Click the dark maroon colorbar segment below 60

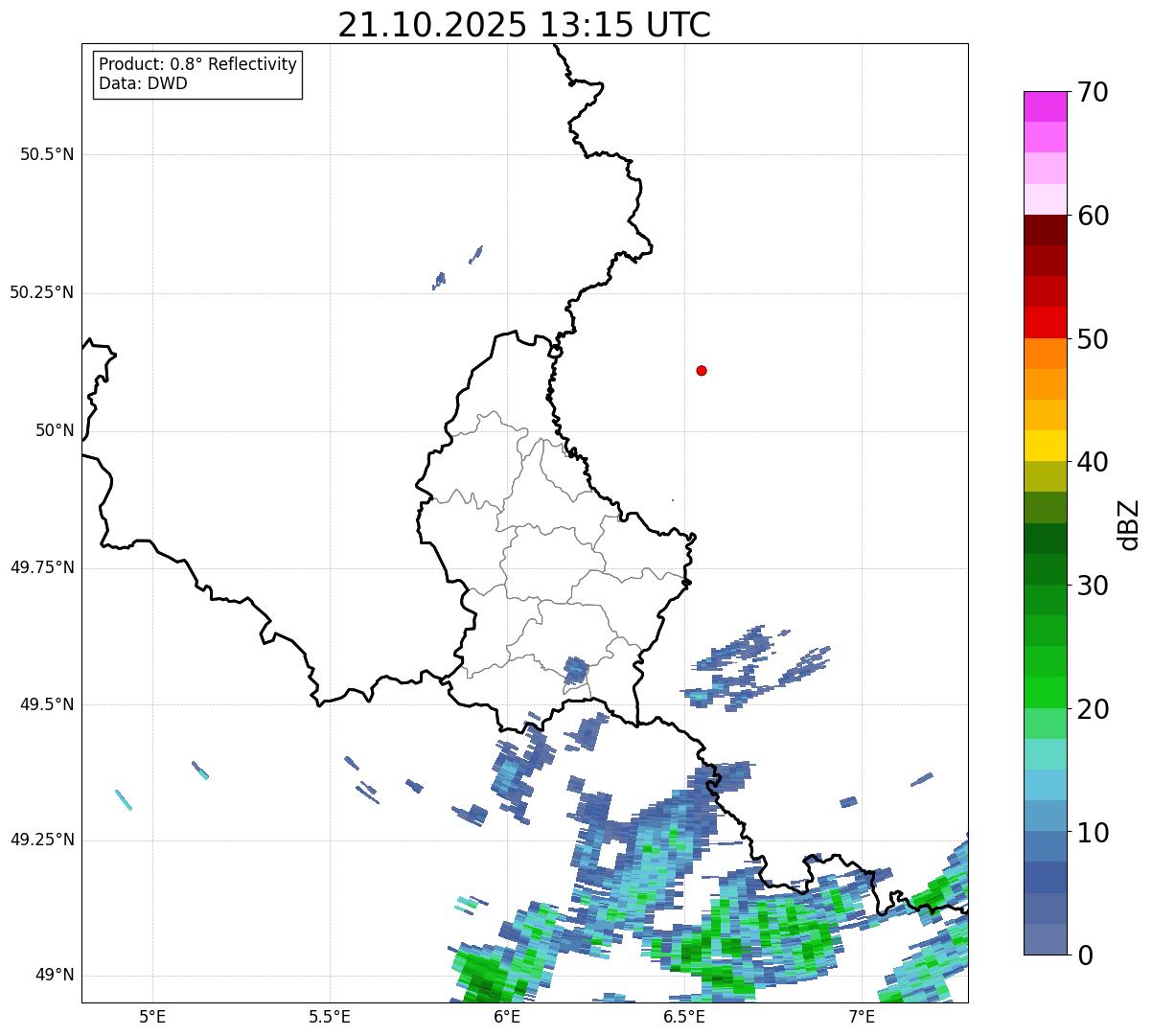pos(1045,230)
